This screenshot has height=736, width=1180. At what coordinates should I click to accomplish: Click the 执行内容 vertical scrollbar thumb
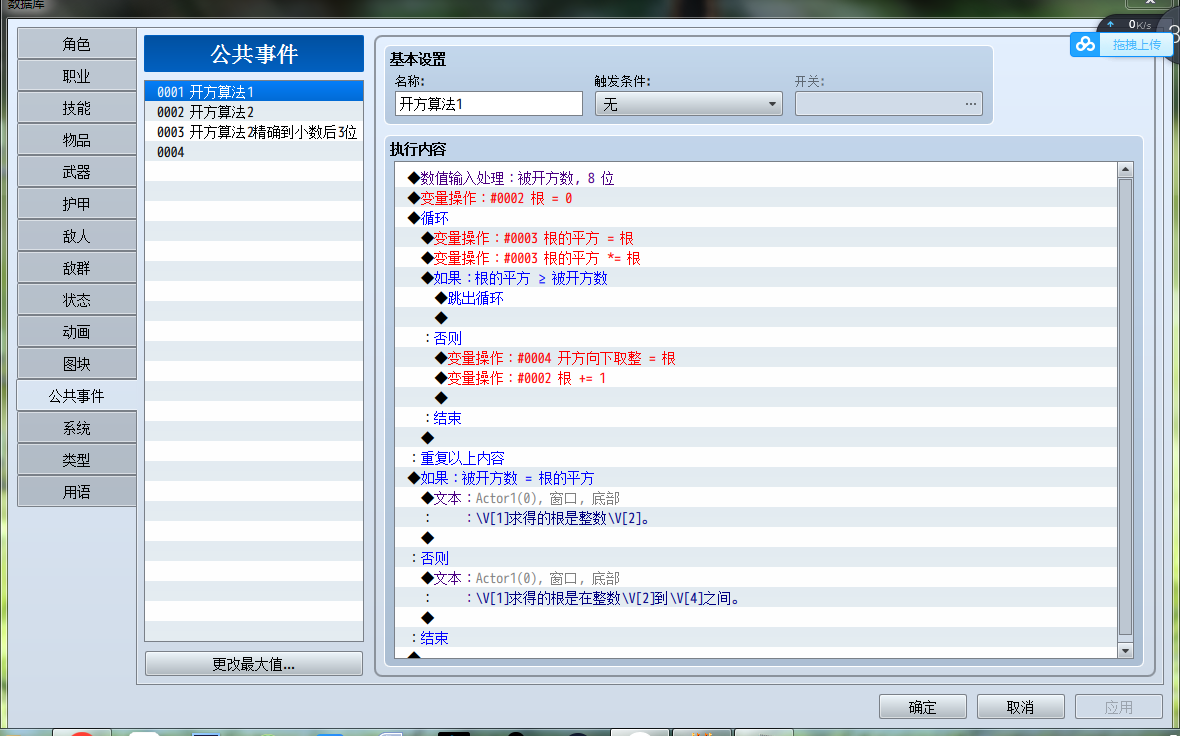pos(1125,406)
